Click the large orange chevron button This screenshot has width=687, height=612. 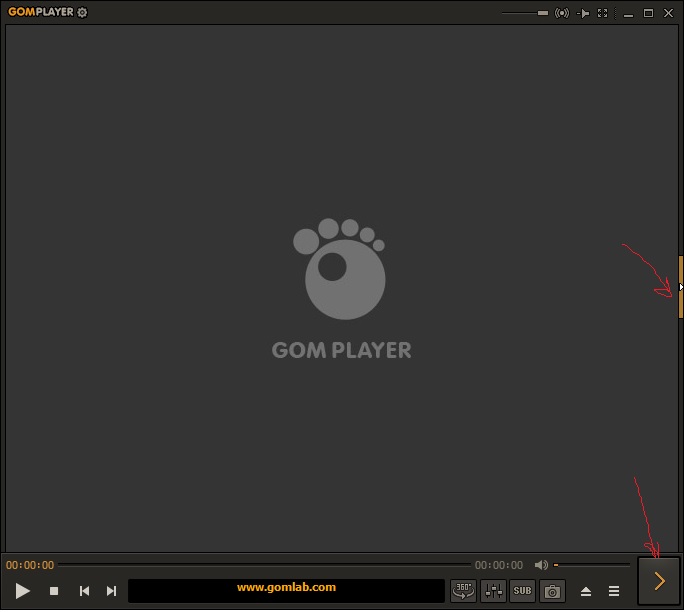(661, 583)
